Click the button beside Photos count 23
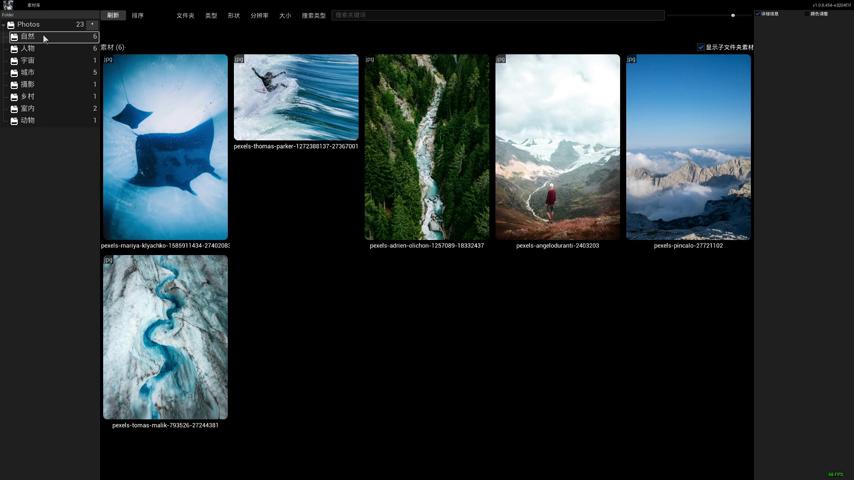 coord(93,24)
